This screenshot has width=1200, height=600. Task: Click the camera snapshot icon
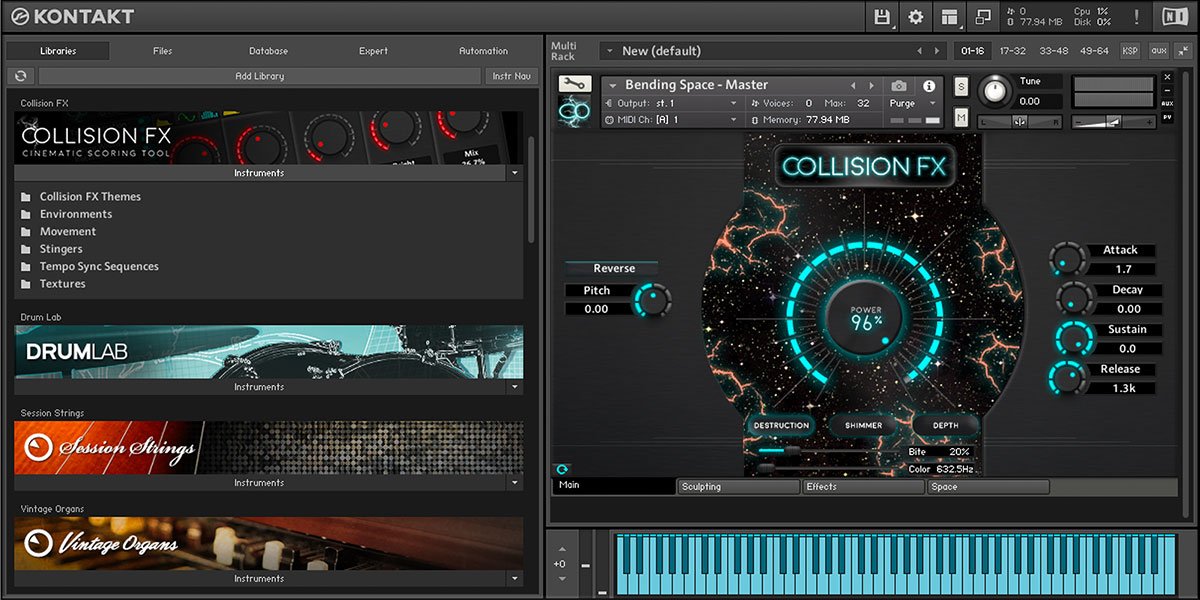pyautogui.click(x=899, y=86)
